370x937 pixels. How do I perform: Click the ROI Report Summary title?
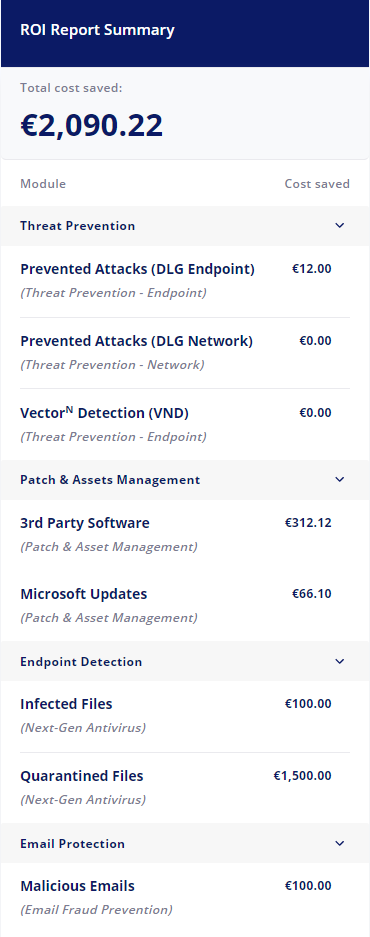[x=97, y=30]
